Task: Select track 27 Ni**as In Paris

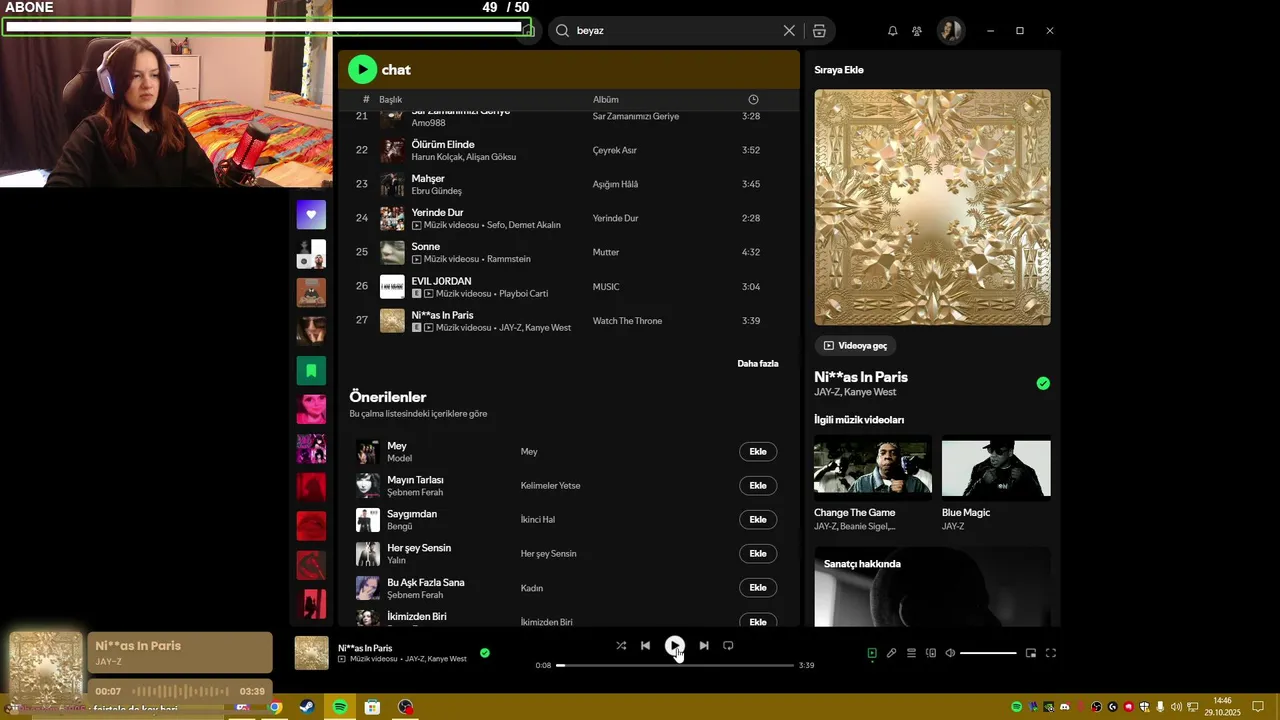Action: pyautogui.click(x=569, y=321)
